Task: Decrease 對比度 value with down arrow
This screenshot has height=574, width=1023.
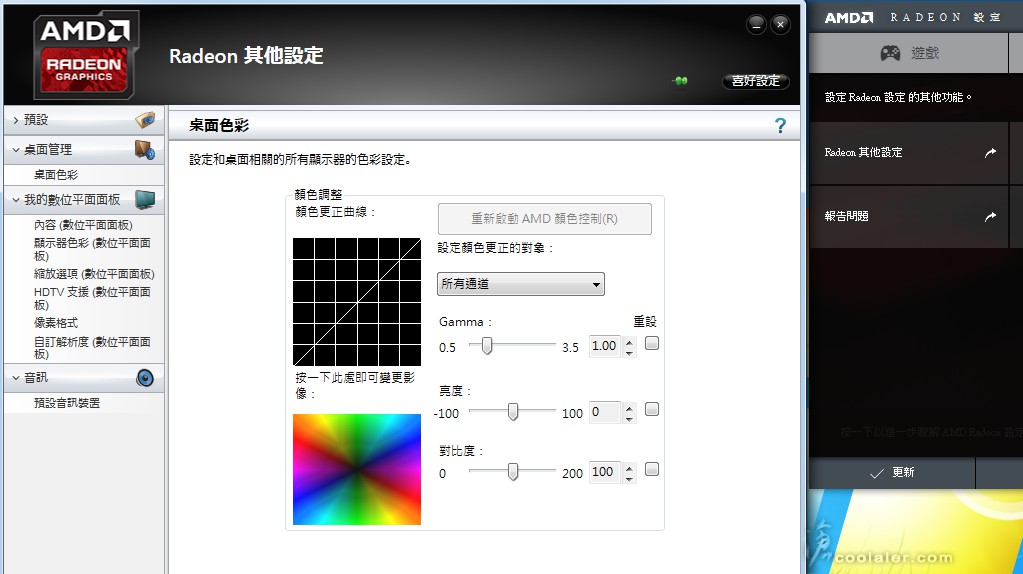Action: click(629, 479)
